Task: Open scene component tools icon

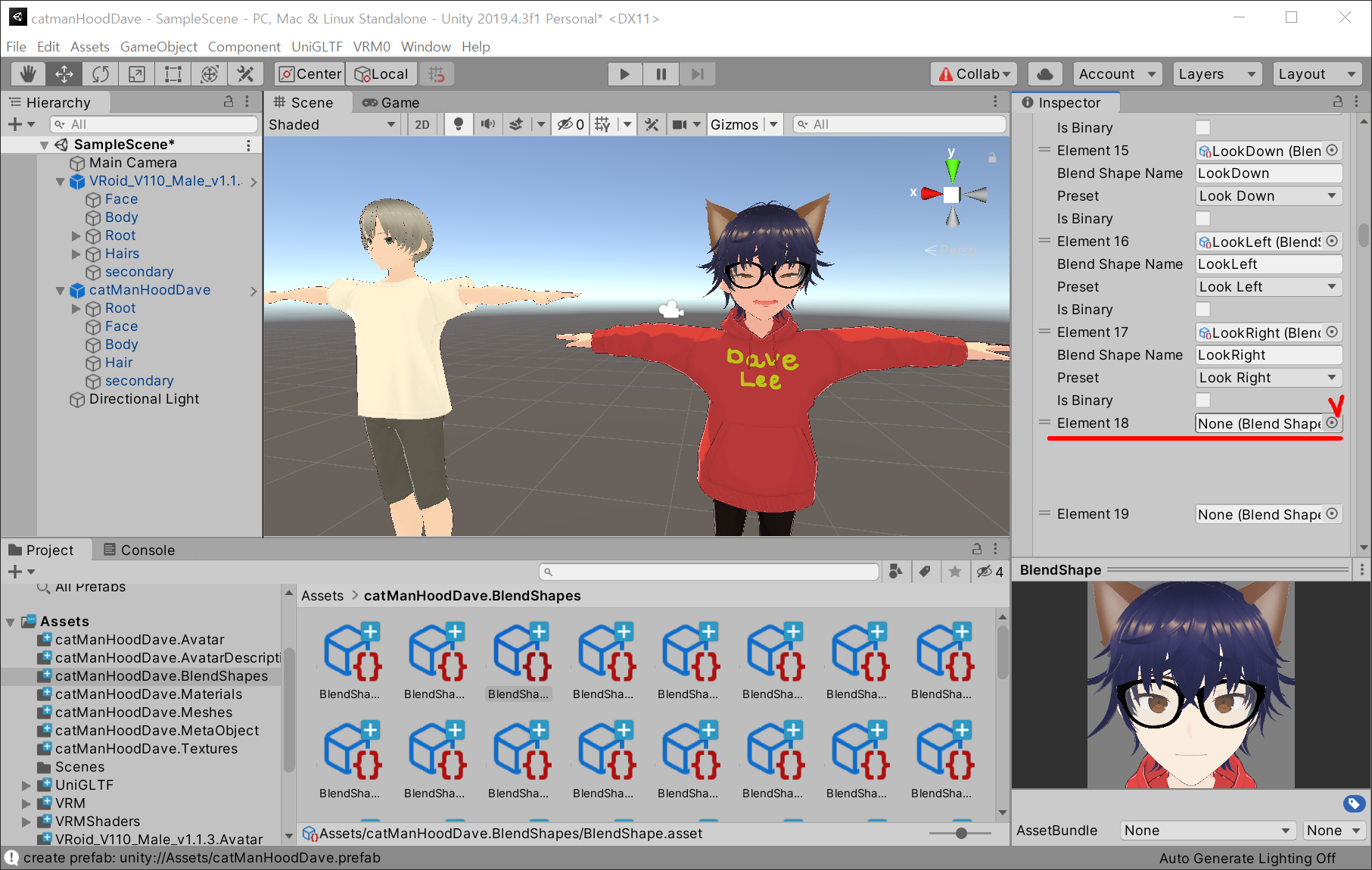Action: click(652, 124)
